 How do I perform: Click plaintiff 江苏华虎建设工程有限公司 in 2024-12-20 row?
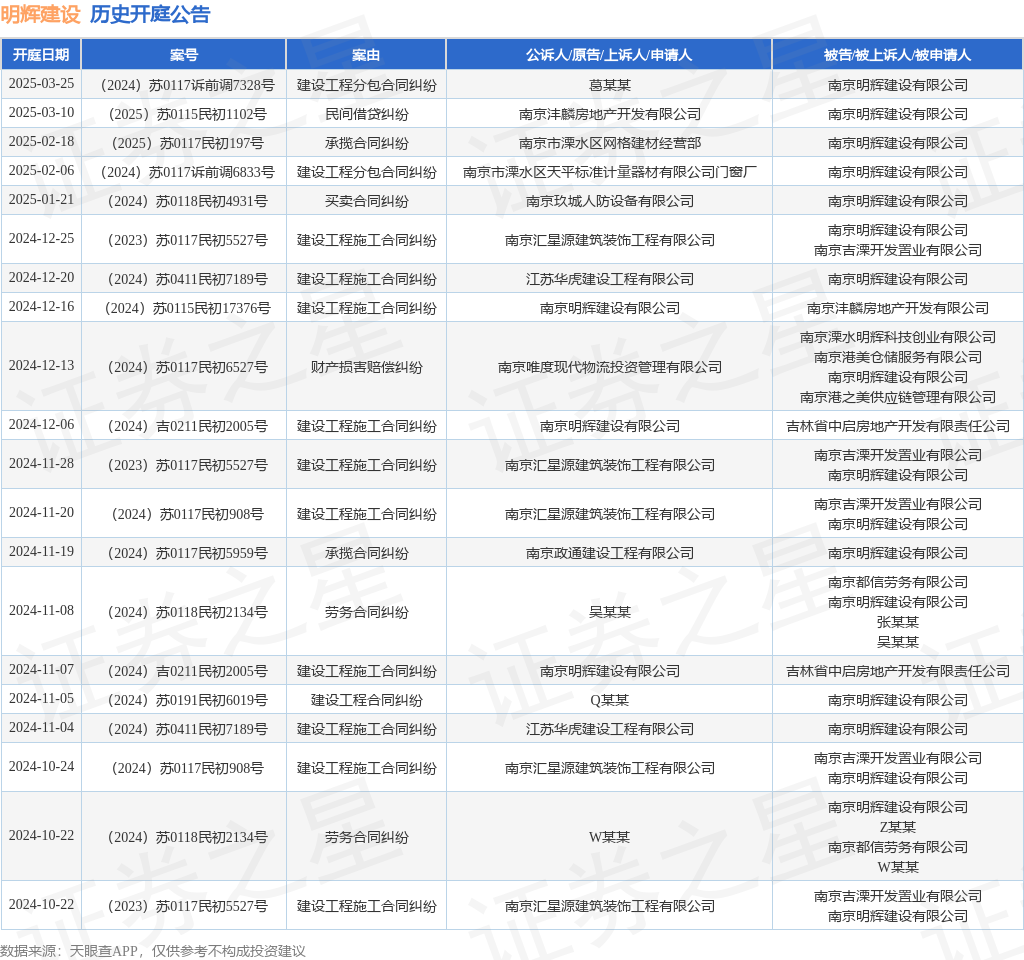609,279
